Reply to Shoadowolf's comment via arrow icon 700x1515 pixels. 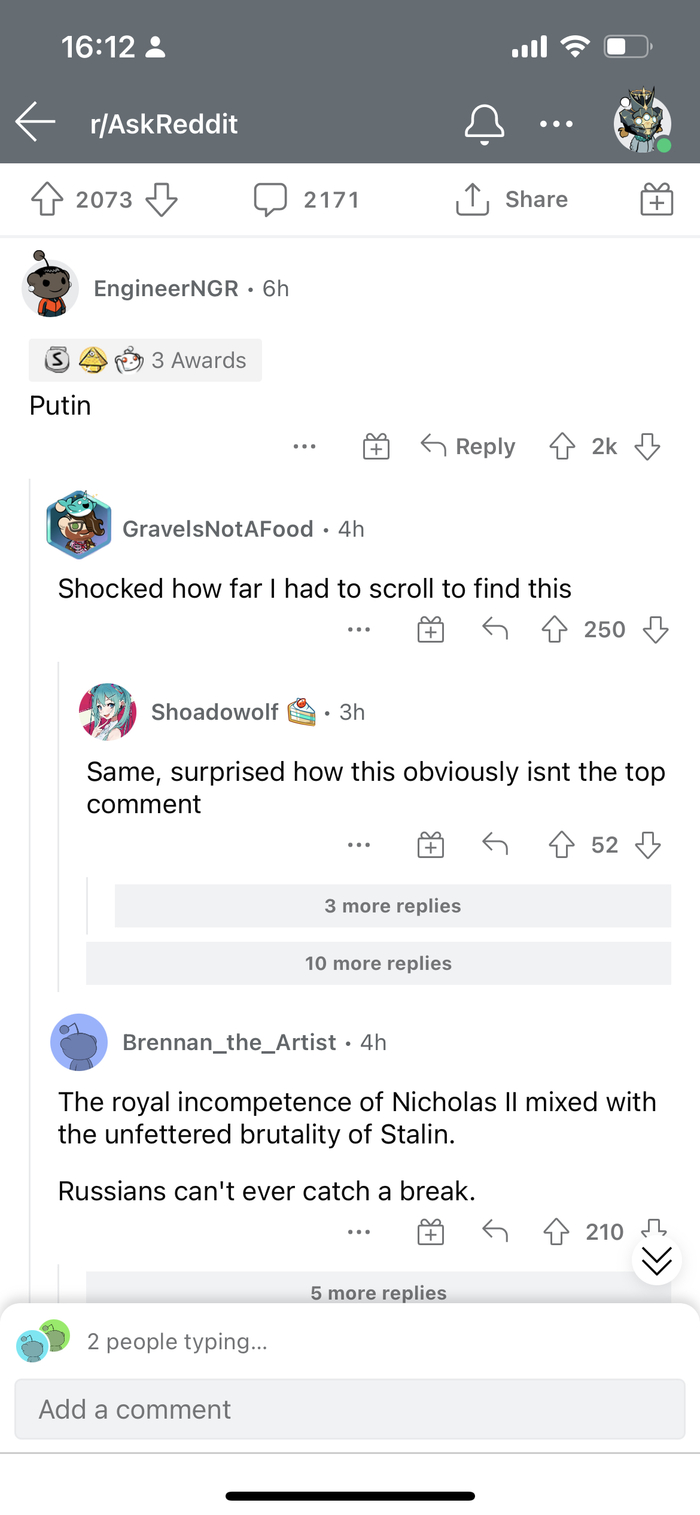495,845
